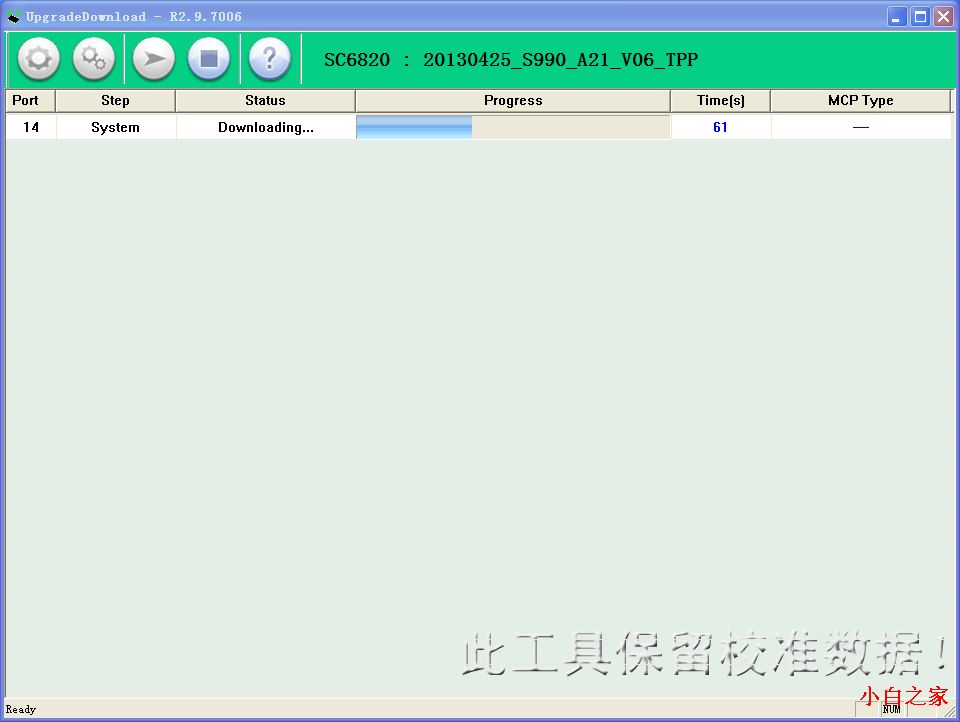The width and height of the screenshot is (960, 722).
Task: Open Load Packet gear icon
Action: [39, 59]
